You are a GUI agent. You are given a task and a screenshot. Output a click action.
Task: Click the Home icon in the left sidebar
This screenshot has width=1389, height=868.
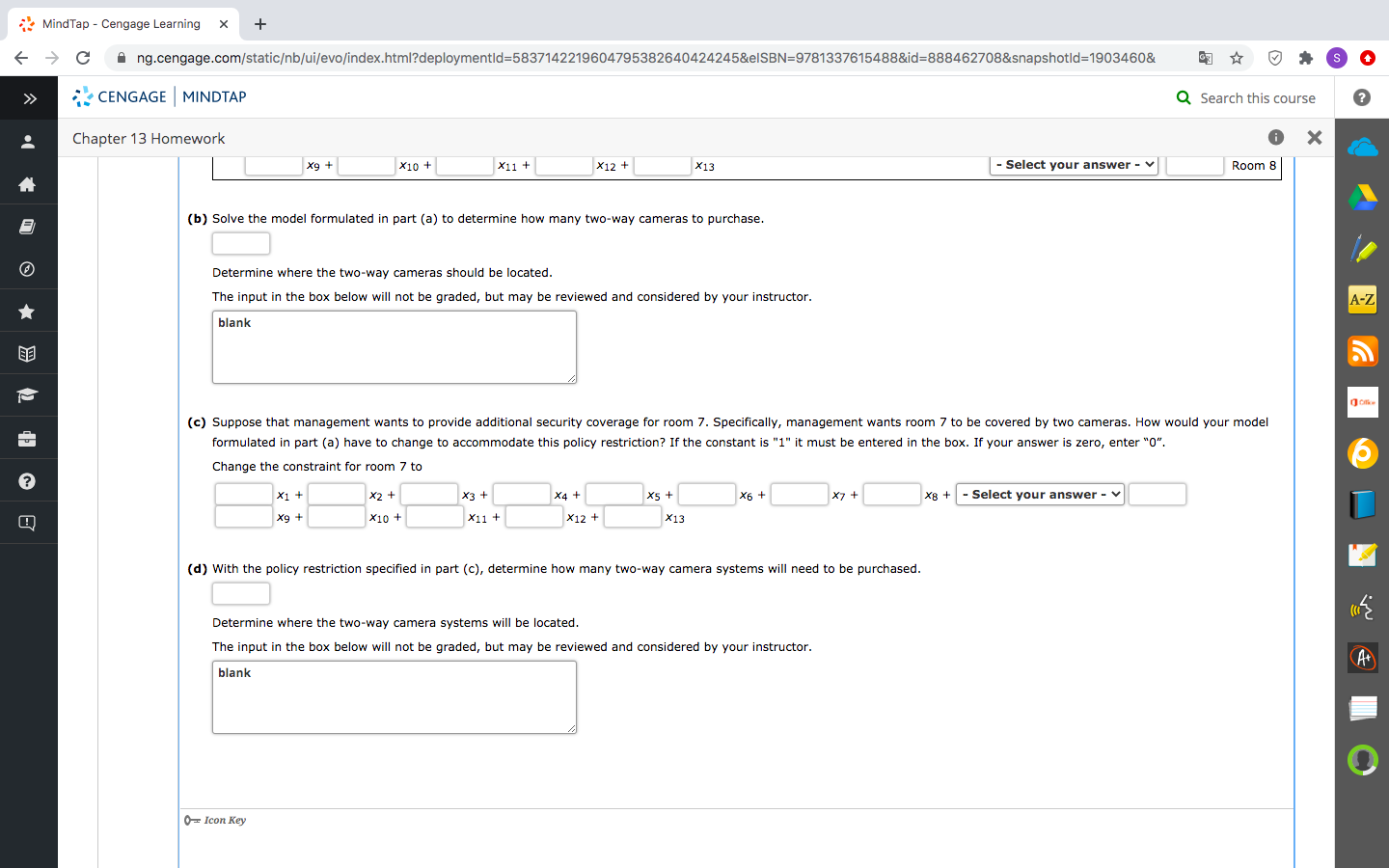coord(28,183)
